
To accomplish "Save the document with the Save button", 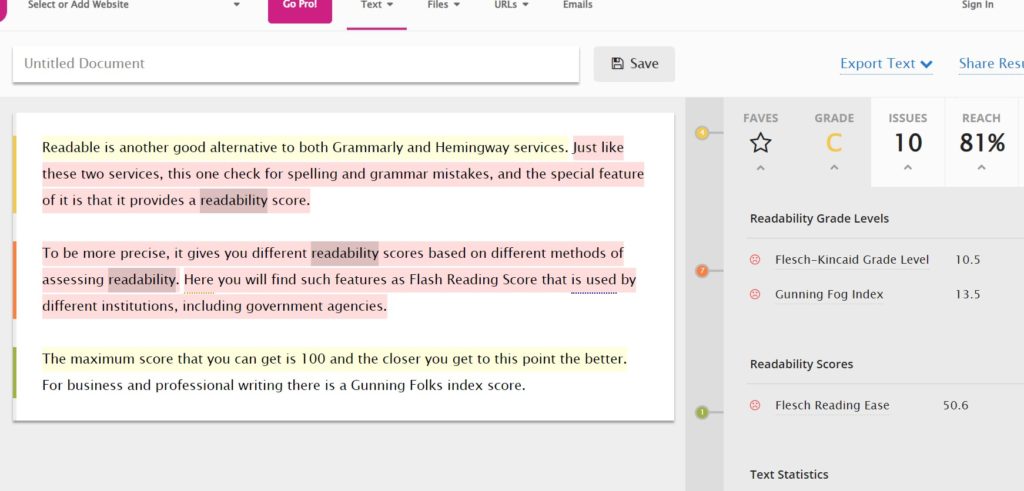I will click(634, 64).
